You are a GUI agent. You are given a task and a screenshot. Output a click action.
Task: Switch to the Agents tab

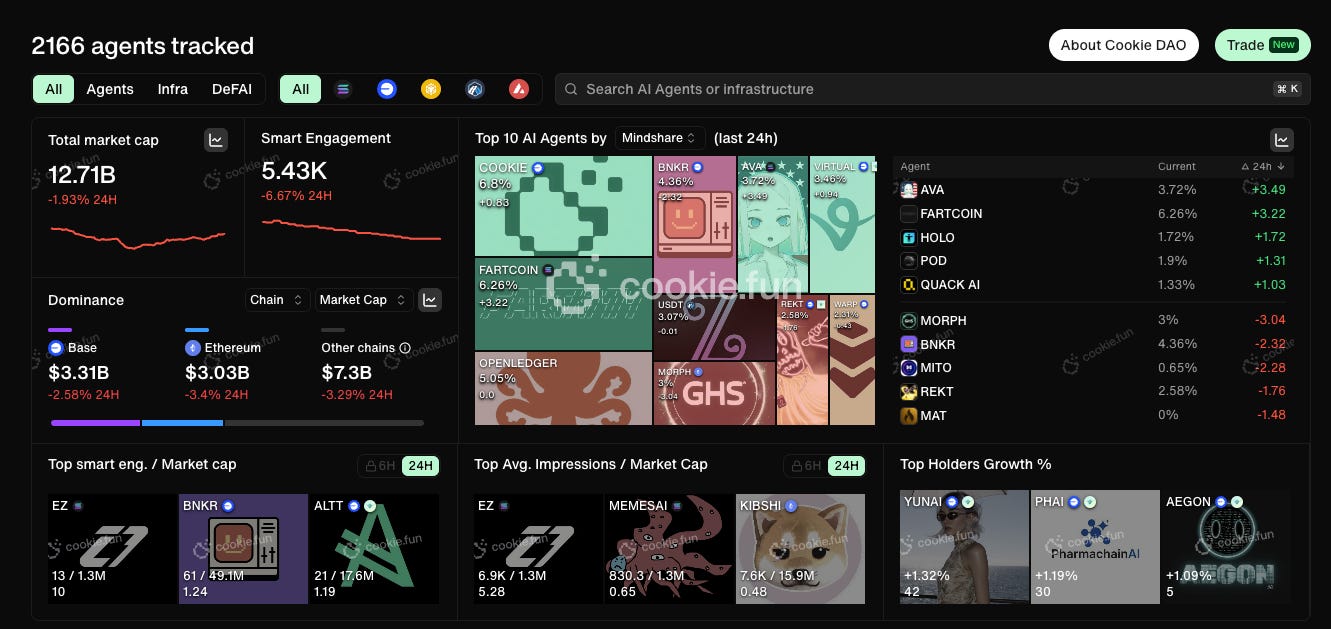[x=110, y=89]
